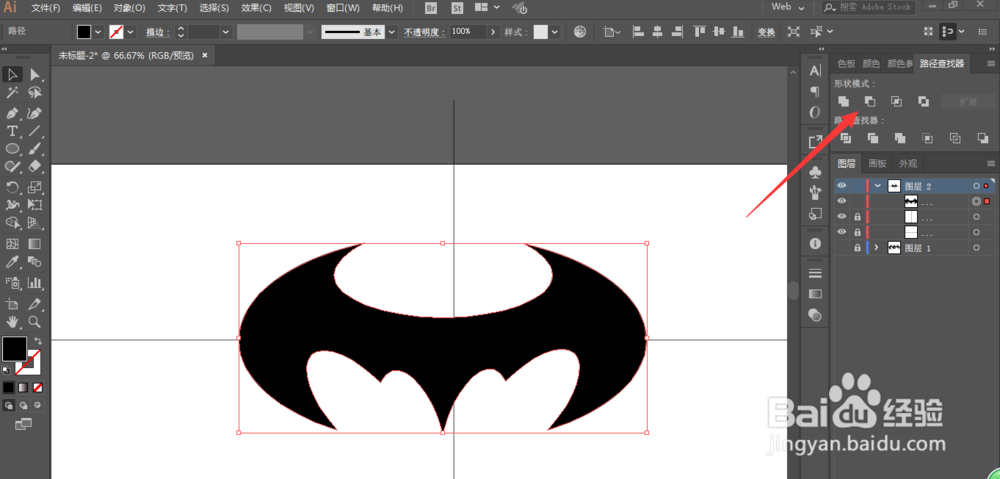The height and width of the screenshot is (479, 1000).
Task: Click the Minus Back pathfinder icon
Action: 982,138
